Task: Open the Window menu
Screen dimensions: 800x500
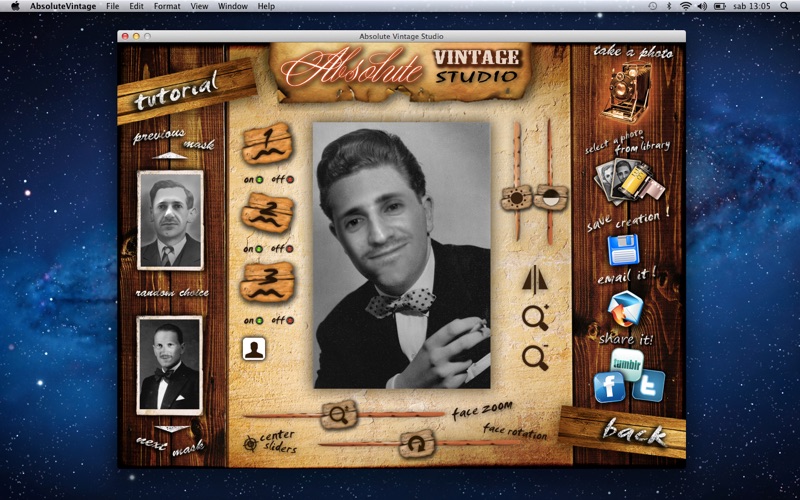Action: click(233, 6)
